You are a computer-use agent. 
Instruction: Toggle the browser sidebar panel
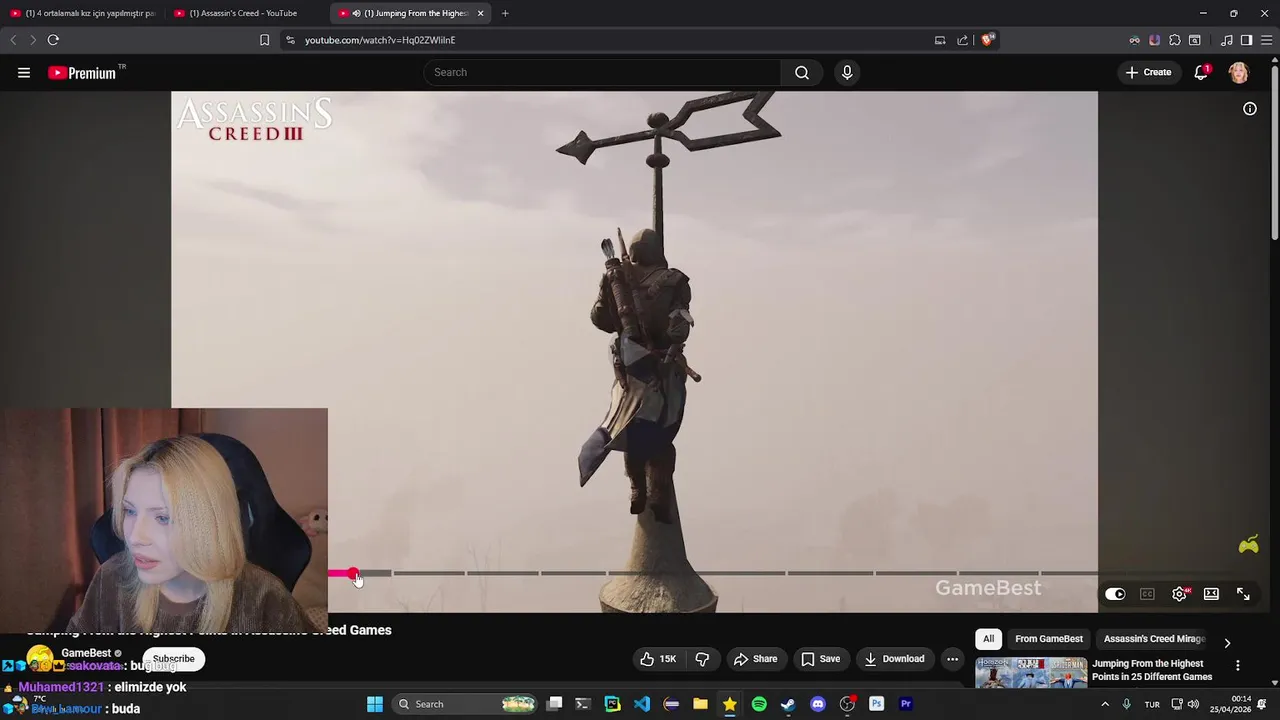click(x=1246, y=40)
